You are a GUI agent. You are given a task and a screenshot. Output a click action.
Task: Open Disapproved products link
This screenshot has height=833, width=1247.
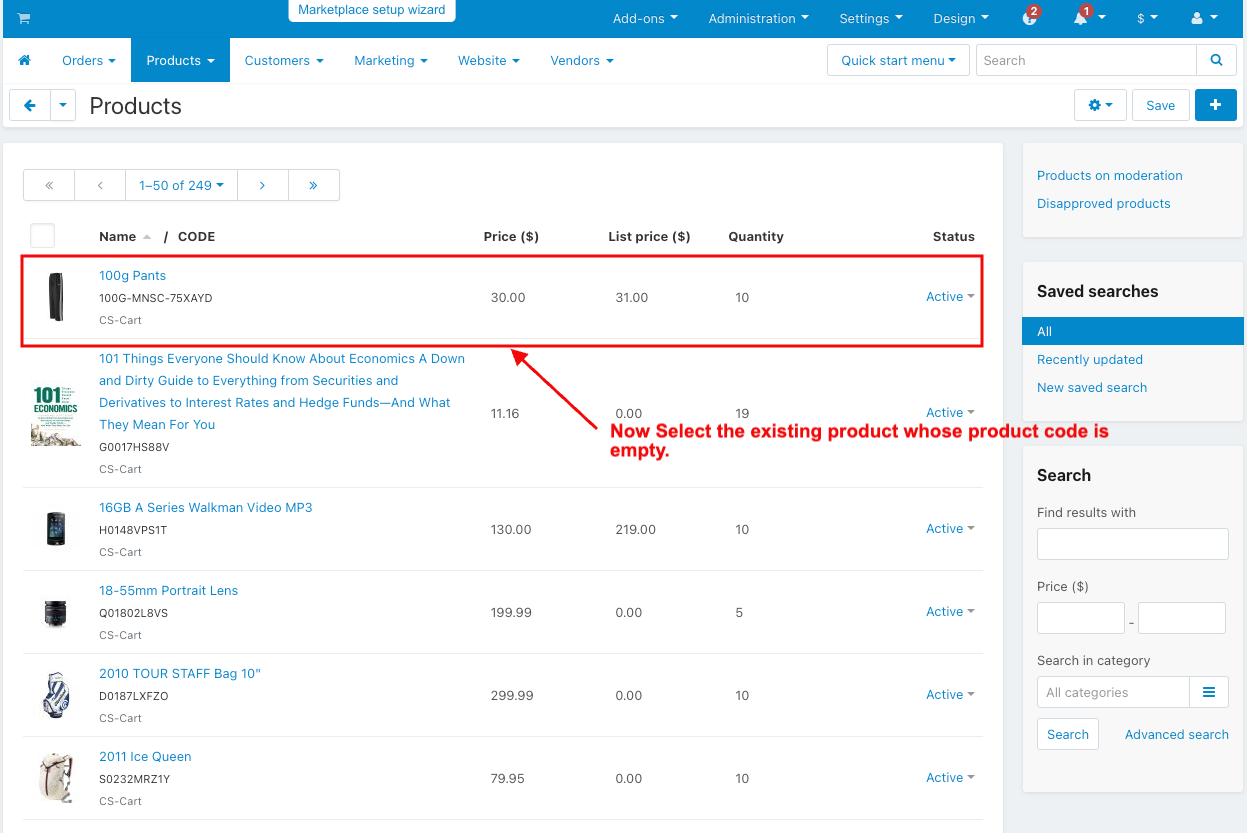coord(1104,203)
